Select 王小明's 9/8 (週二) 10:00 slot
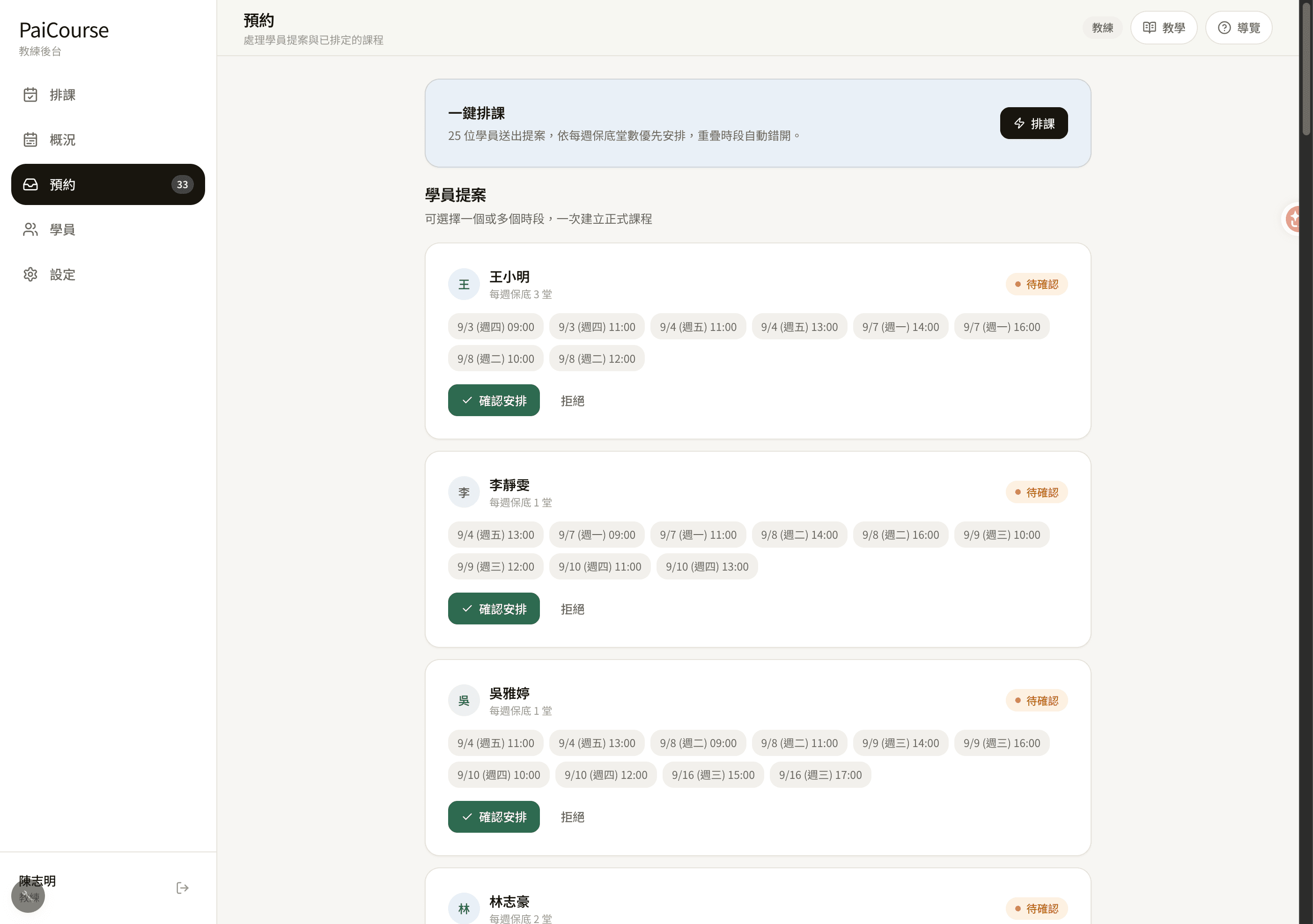1313x924 pixels. click(496, 359)
